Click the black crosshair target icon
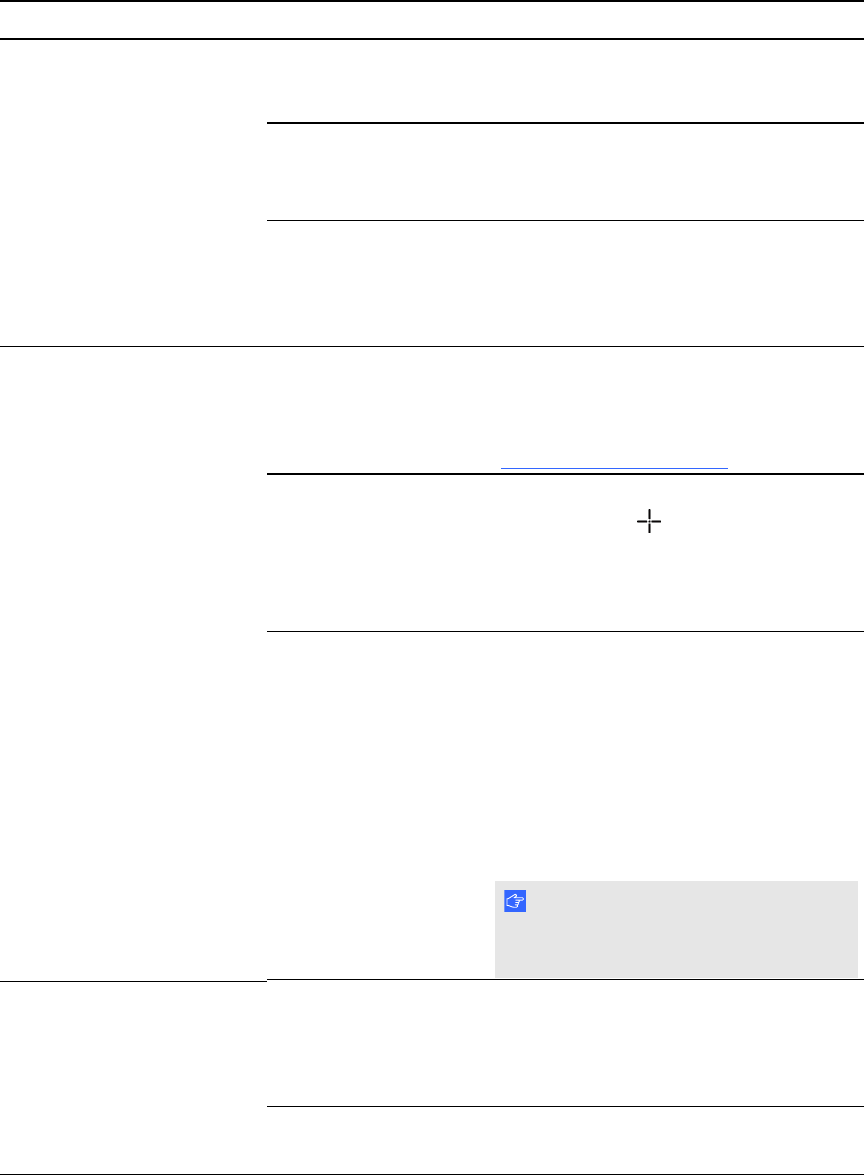This screenshot has width=865, height=1175. tap(650, 521)
